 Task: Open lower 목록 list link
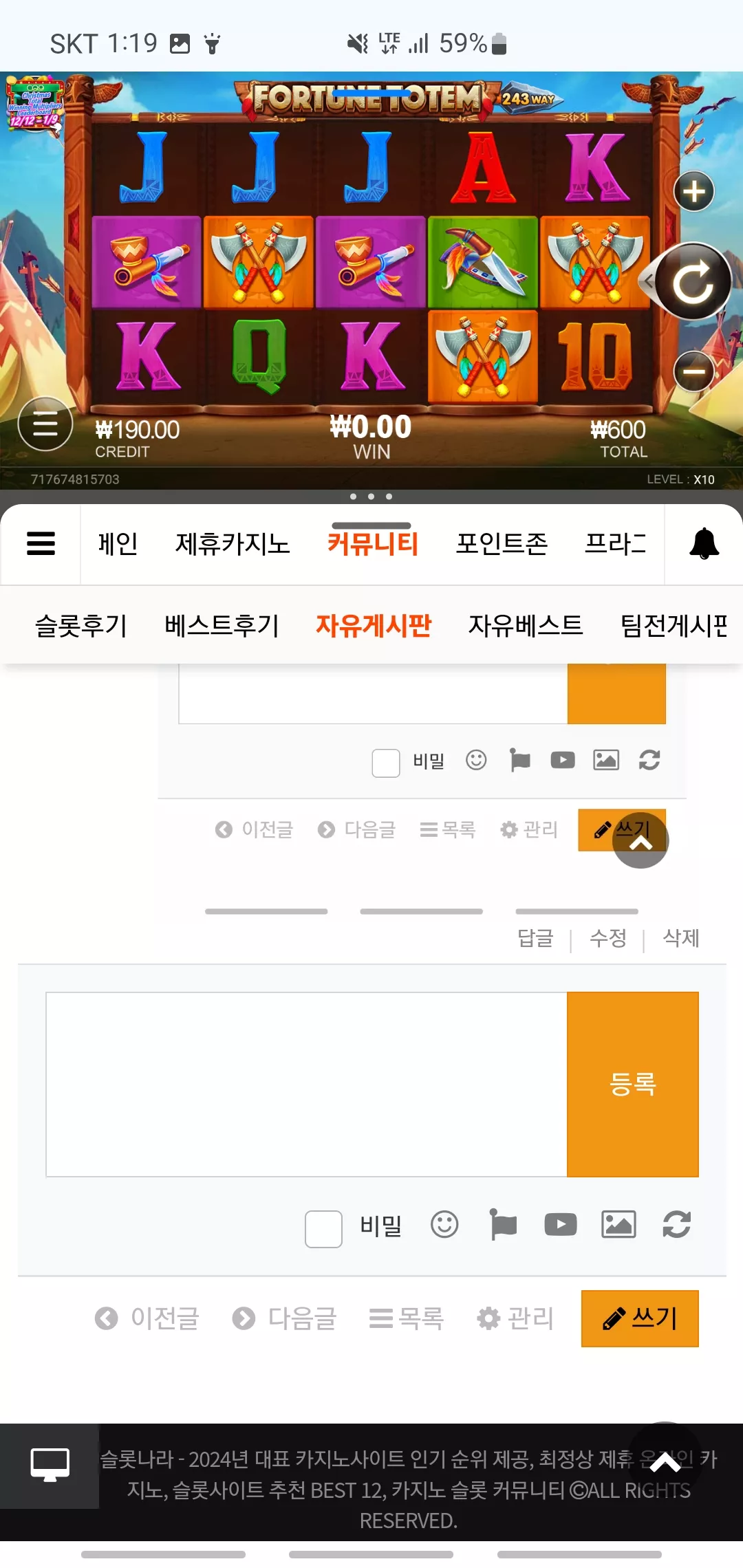point(407,1318)
